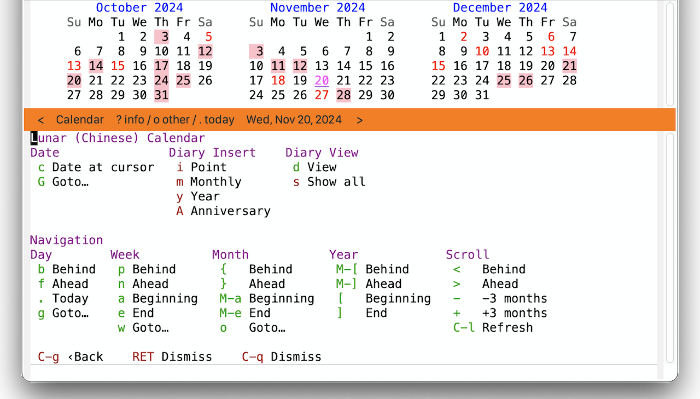Click 'November 2024' month heading
The width and height of the screenshot is (700, 399).
tap(317, 8)
